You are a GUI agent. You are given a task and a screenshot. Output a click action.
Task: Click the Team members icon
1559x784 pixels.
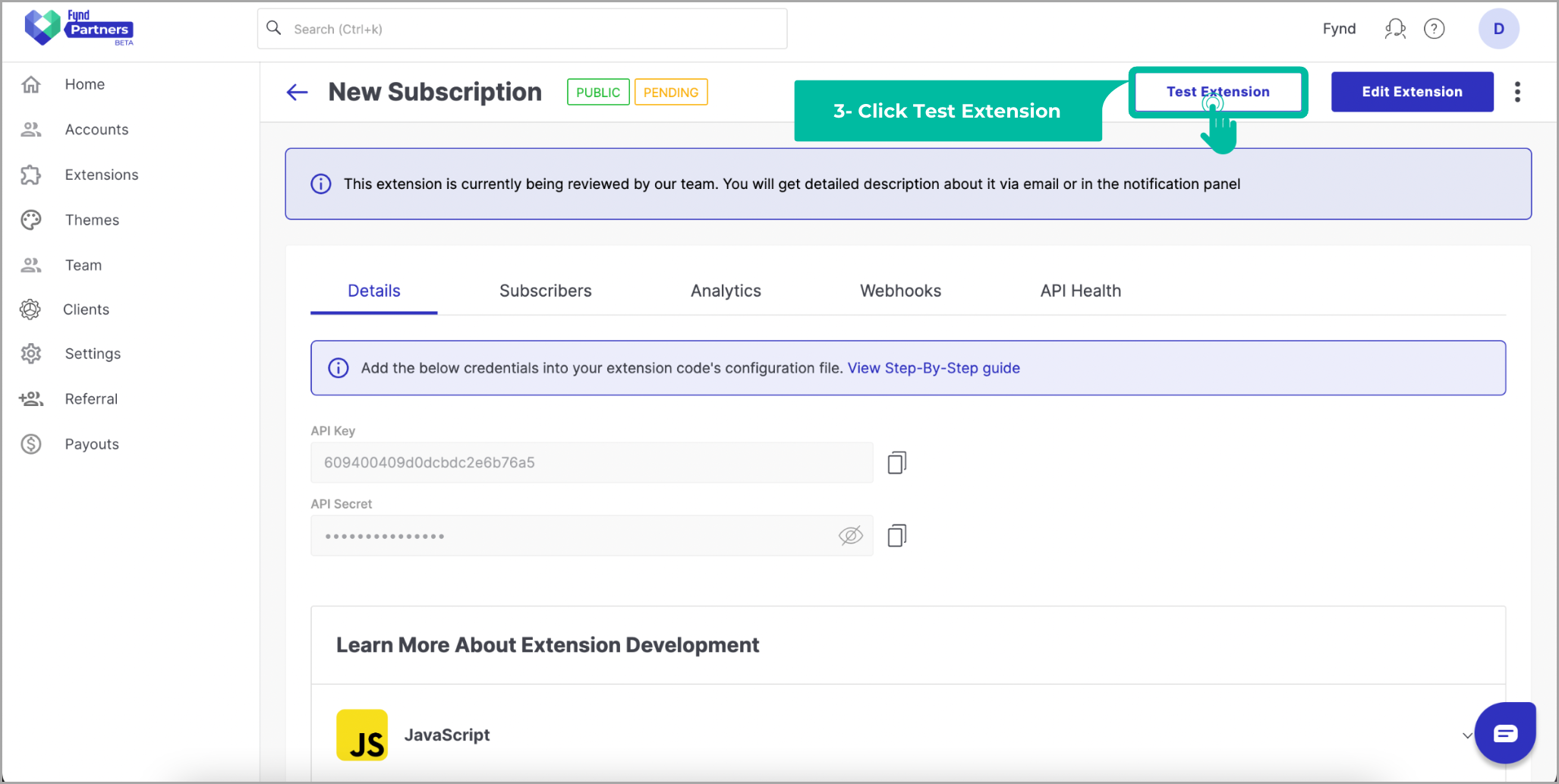pos(31,265)
